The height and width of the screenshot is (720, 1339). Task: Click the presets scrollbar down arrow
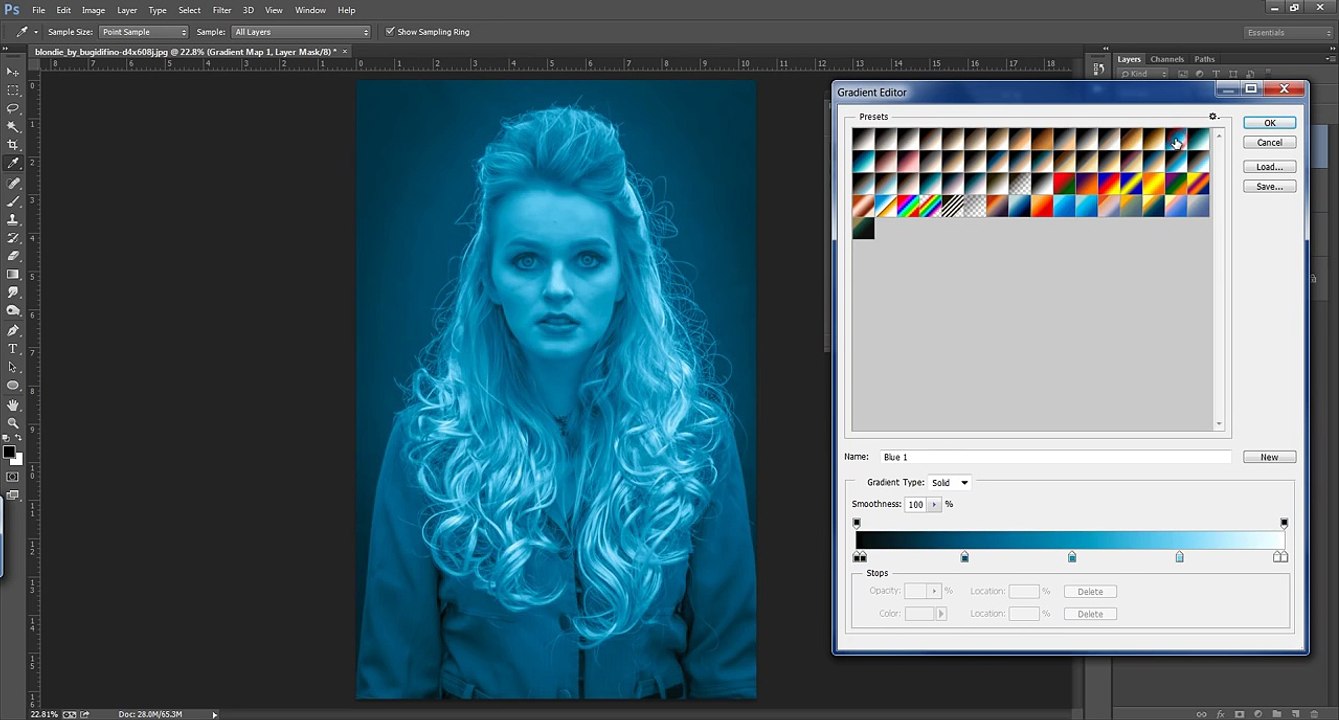tap(1219, 424)
